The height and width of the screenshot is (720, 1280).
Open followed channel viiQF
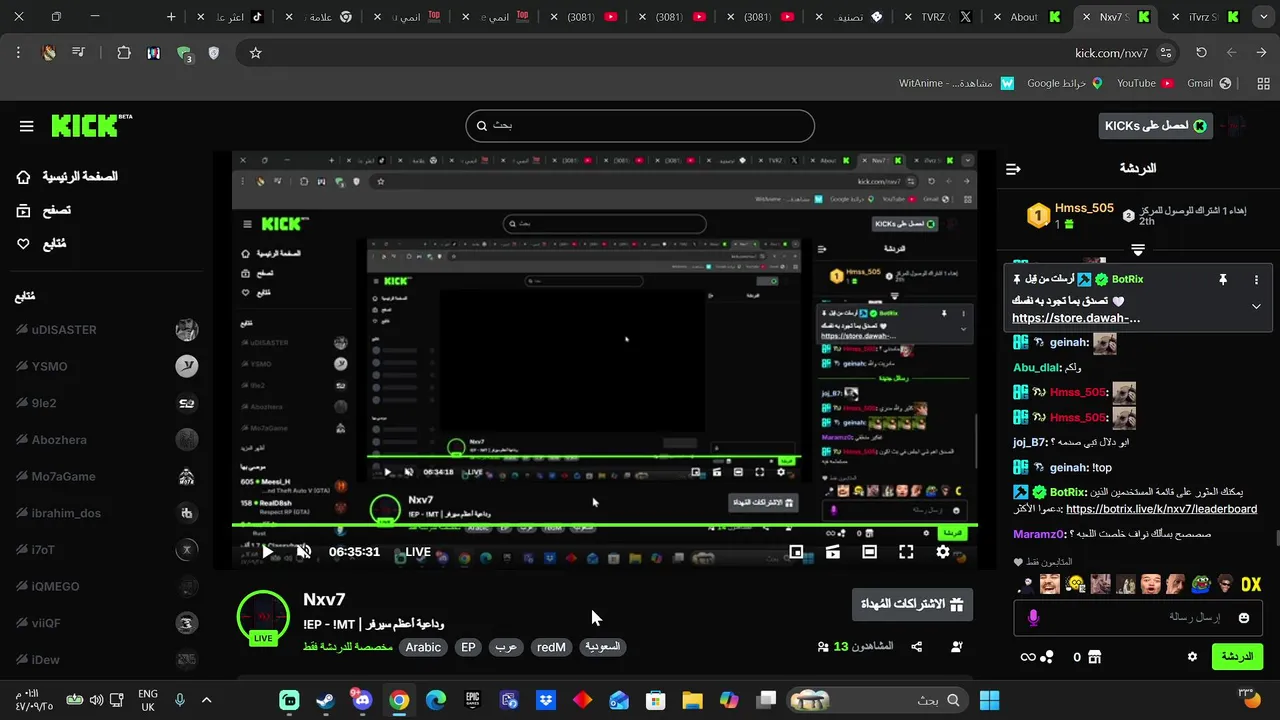pyautogui.click(x=105, y=623)
